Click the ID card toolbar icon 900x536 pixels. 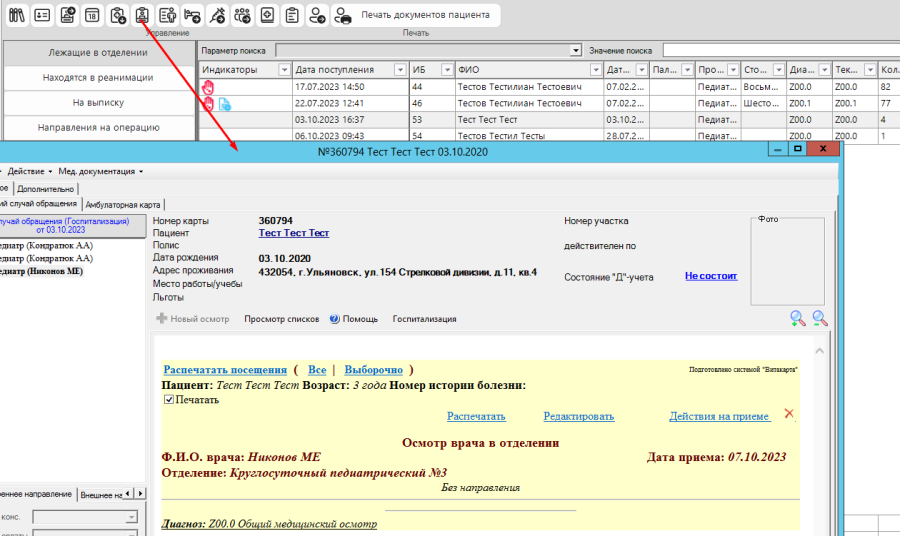[x=42, y=15]
